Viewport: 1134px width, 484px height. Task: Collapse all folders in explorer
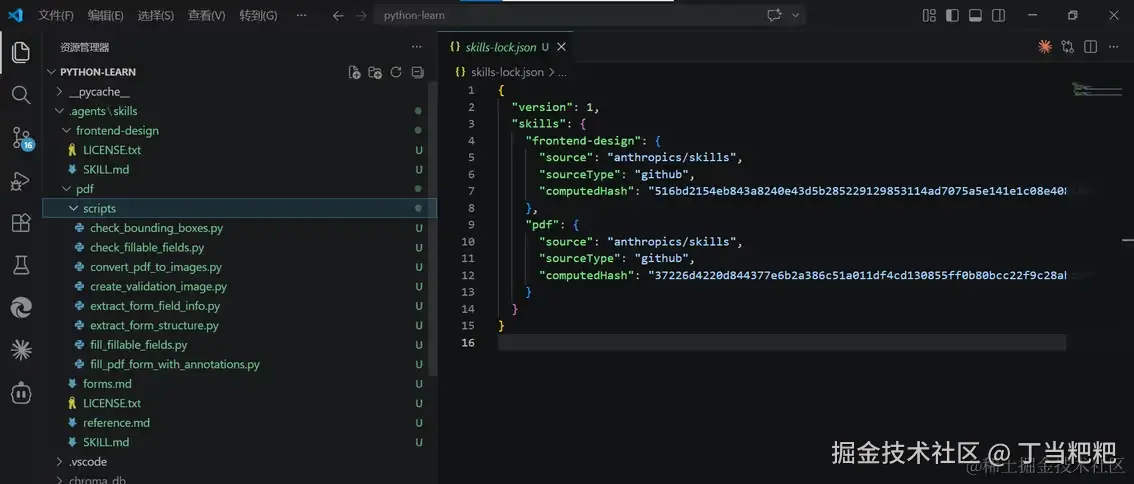point(417,72)
